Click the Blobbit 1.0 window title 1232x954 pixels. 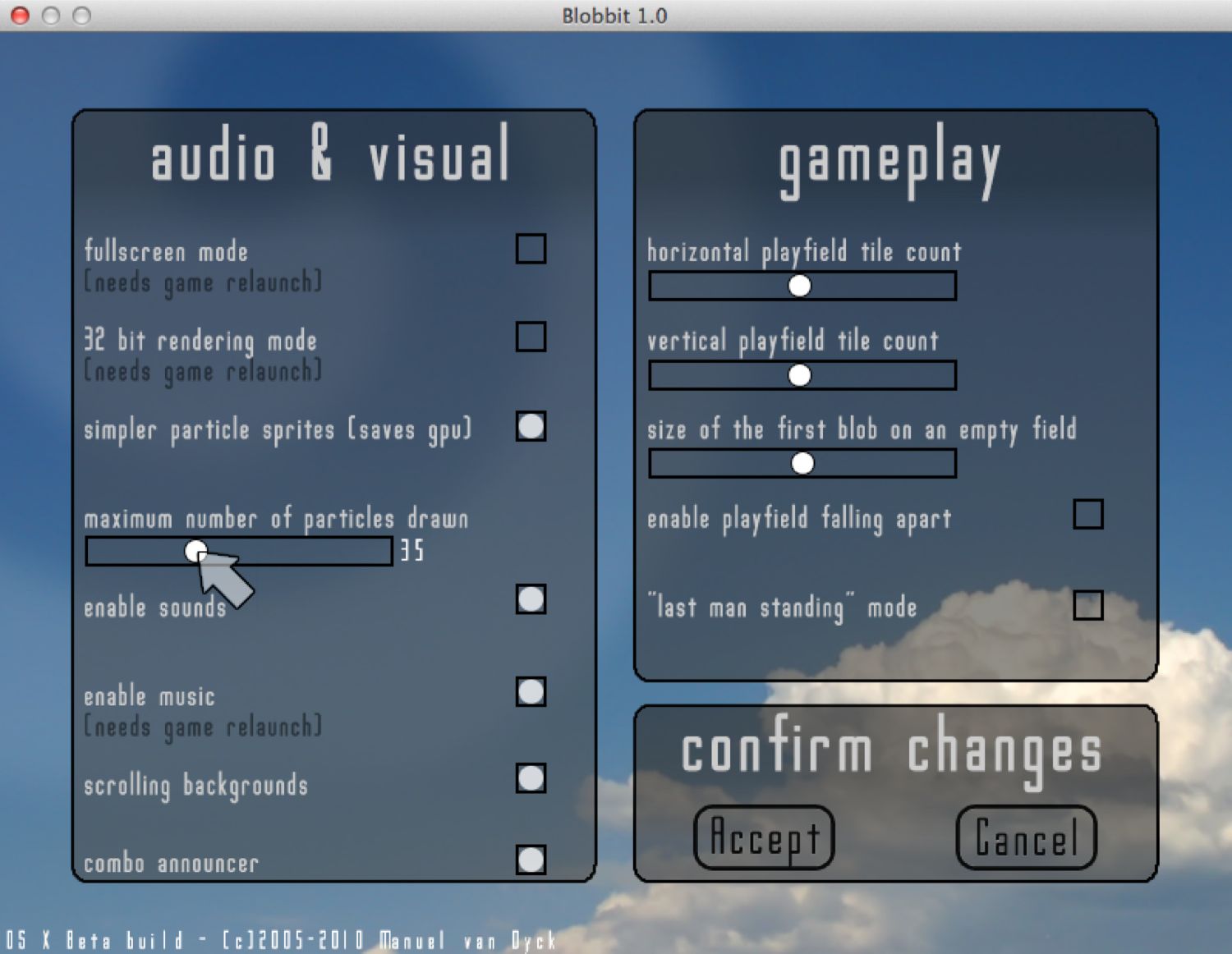pos(614,16)
